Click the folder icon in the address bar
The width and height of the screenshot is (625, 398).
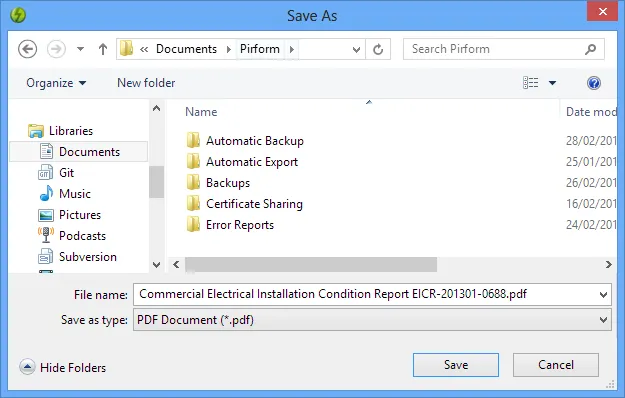click(126, 49)
